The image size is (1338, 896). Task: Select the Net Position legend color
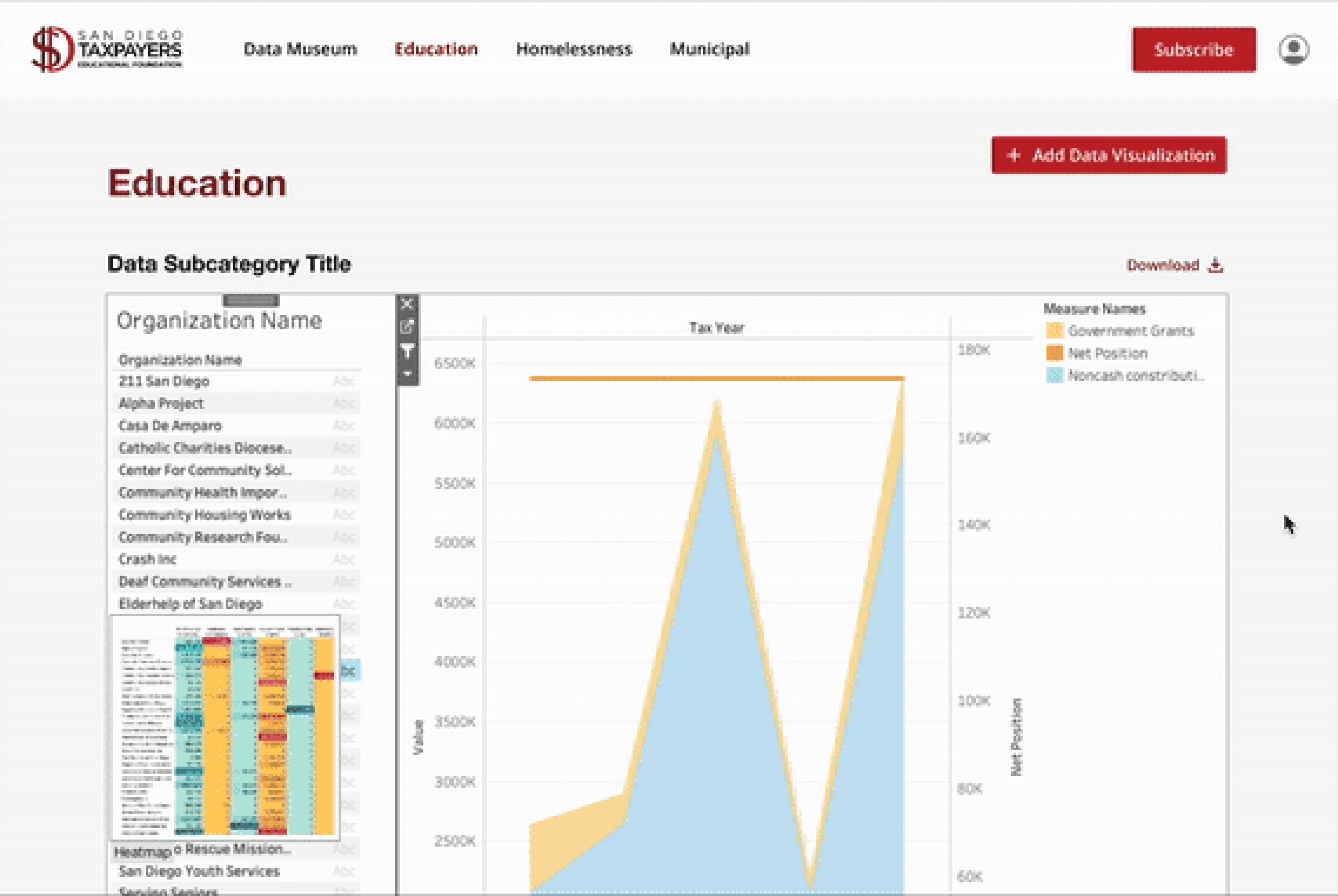click(1054, 353)
